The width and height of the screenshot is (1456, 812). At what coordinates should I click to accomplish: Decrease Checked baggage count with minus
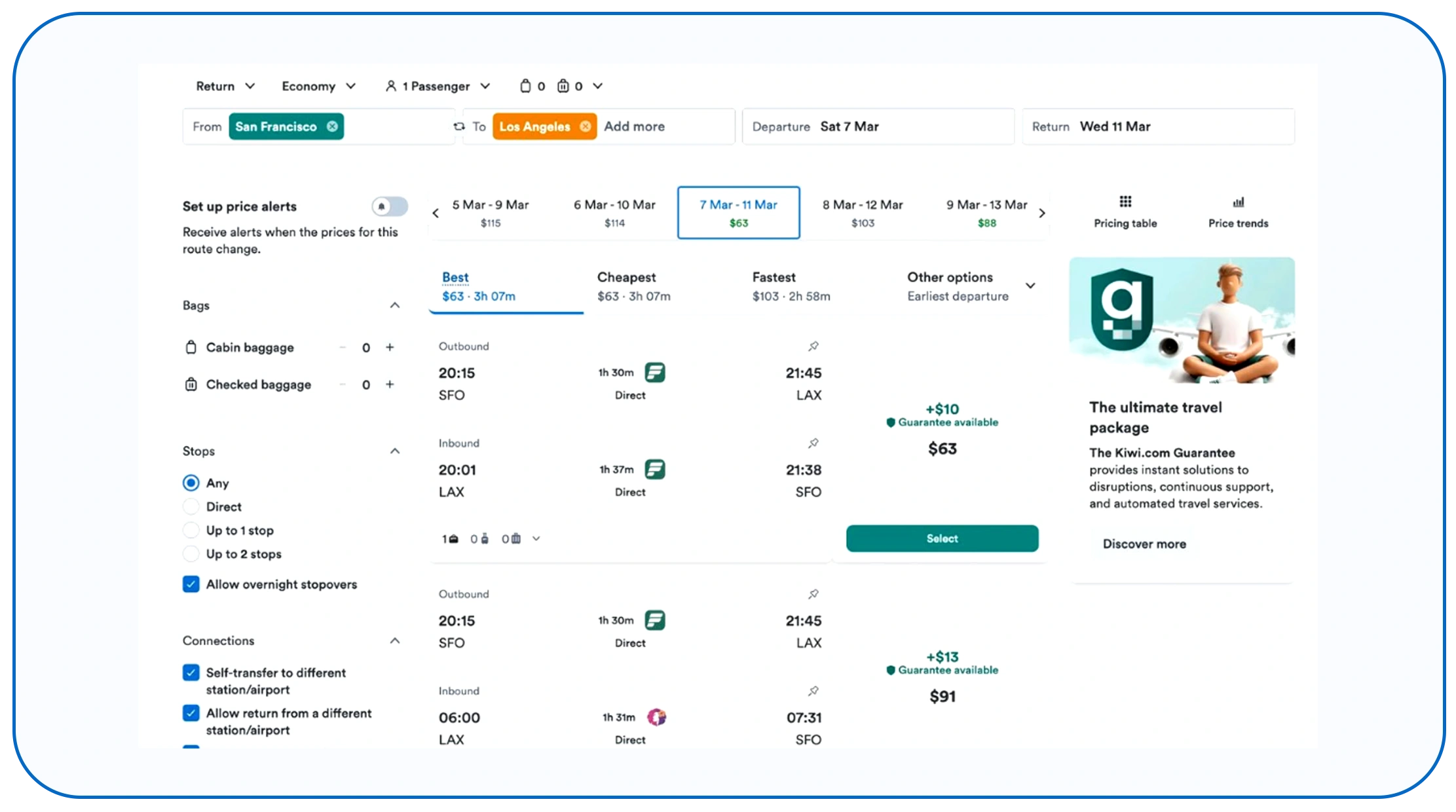(x=343, y=384)
